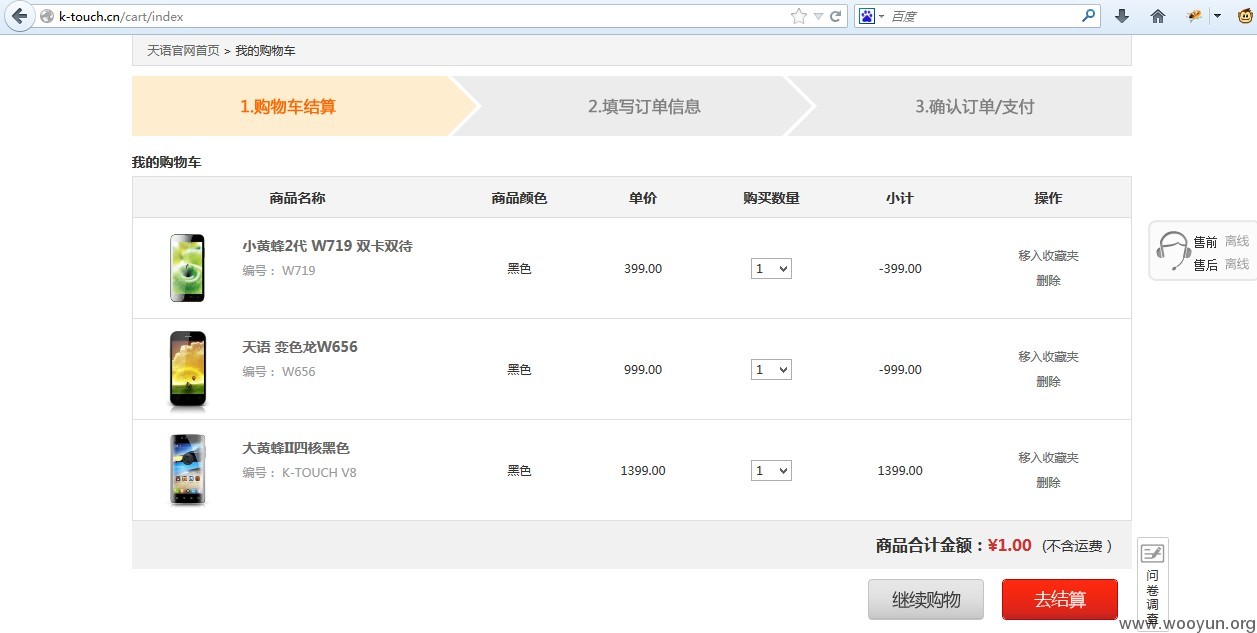The height and width of the screenshot is (633, 1257).
Task: Click 售前 pre-sales support link
Action: click(x=1205, y=241)
